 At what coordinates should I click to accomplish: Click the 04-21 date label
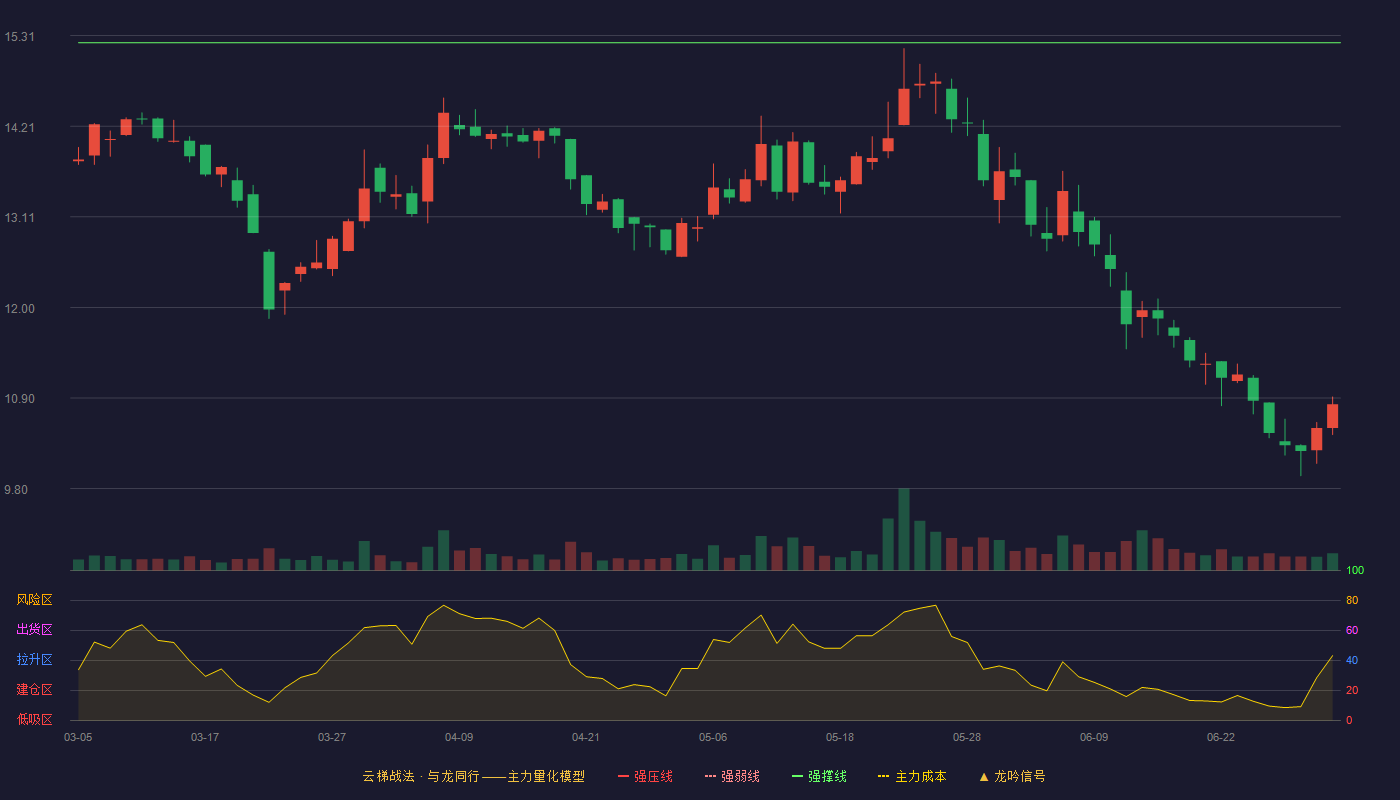point(586,737)
